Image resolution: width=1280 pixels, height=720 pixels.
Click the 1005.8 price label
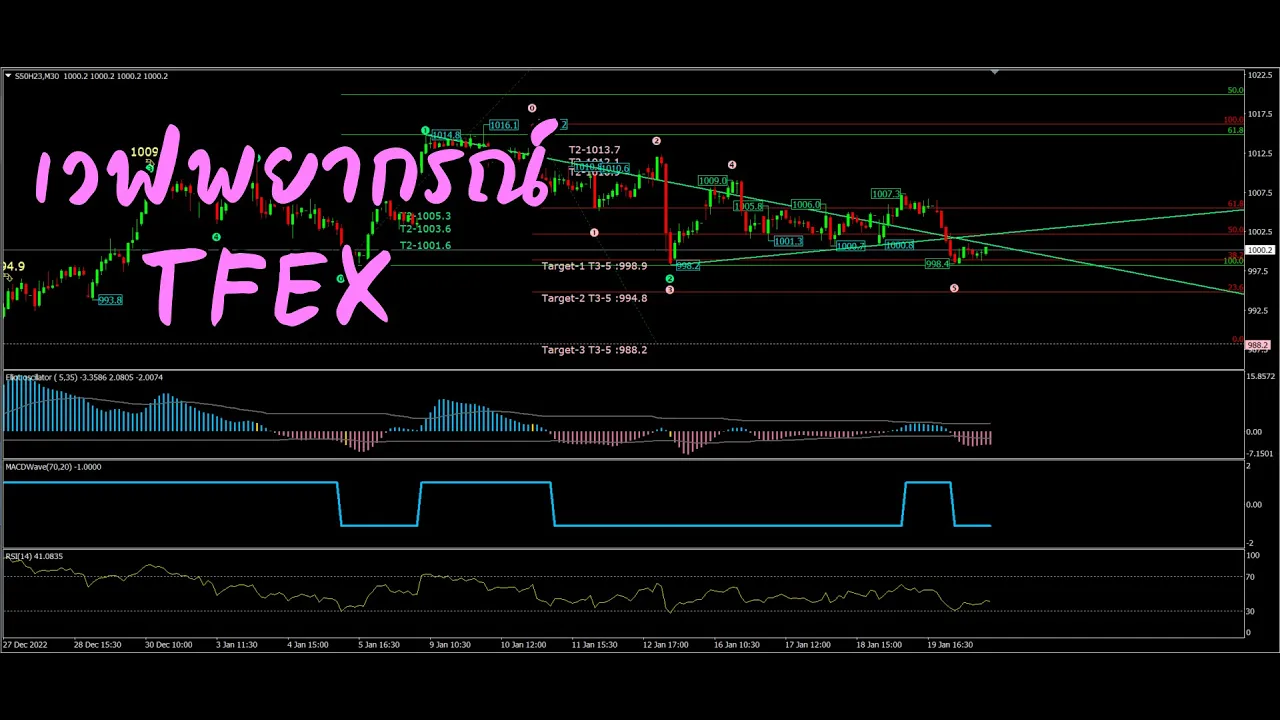coord(749,207)
